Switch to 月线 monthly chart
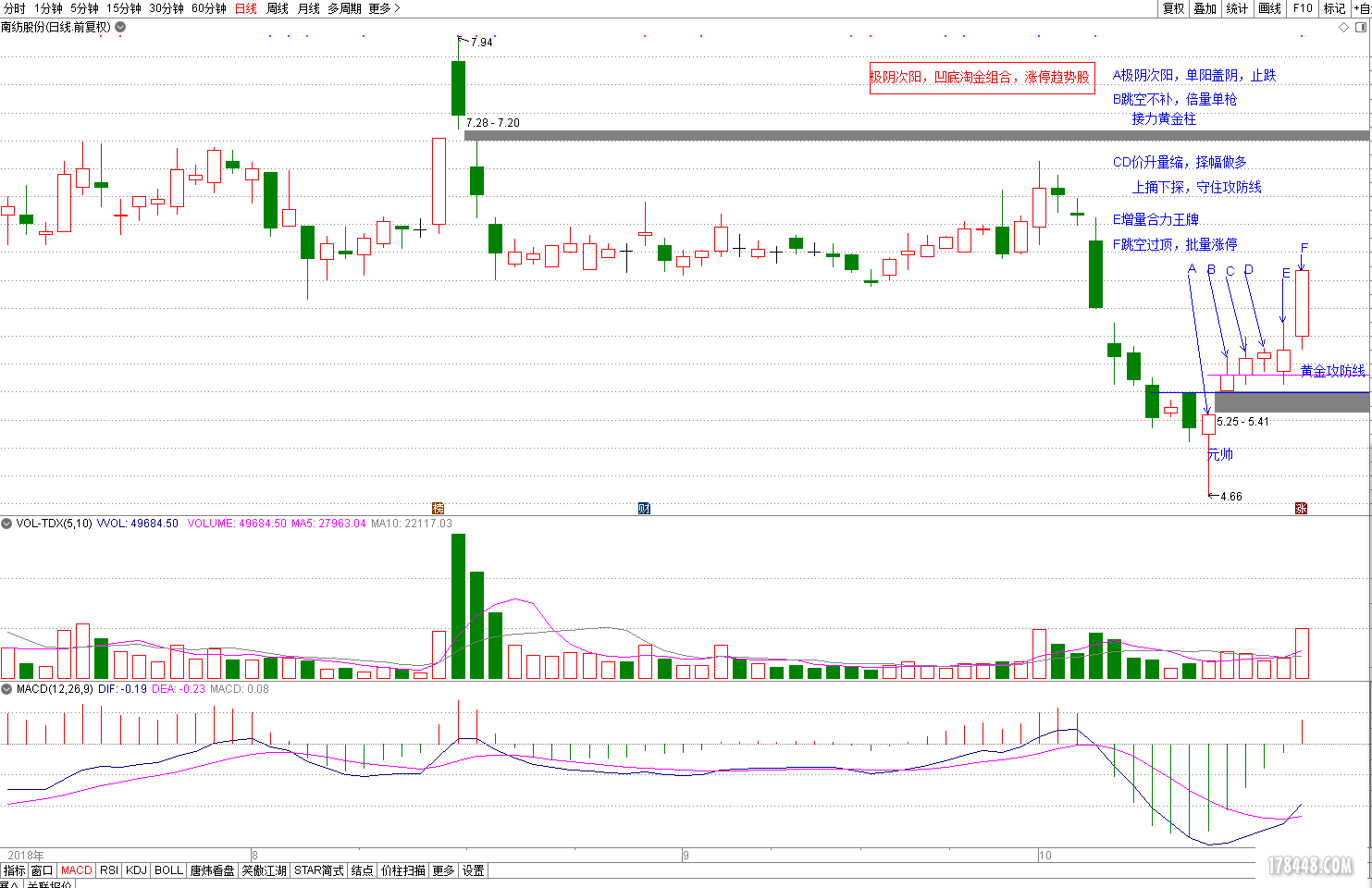Viewport: 1372px width, 888px height. [x=308, y=8]
